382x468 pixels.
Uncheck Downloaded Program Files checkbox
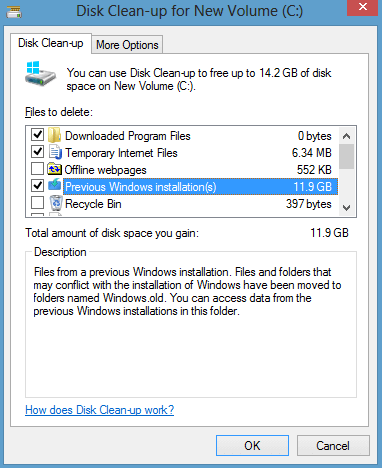pyautogui.click(x=37, y=135)
